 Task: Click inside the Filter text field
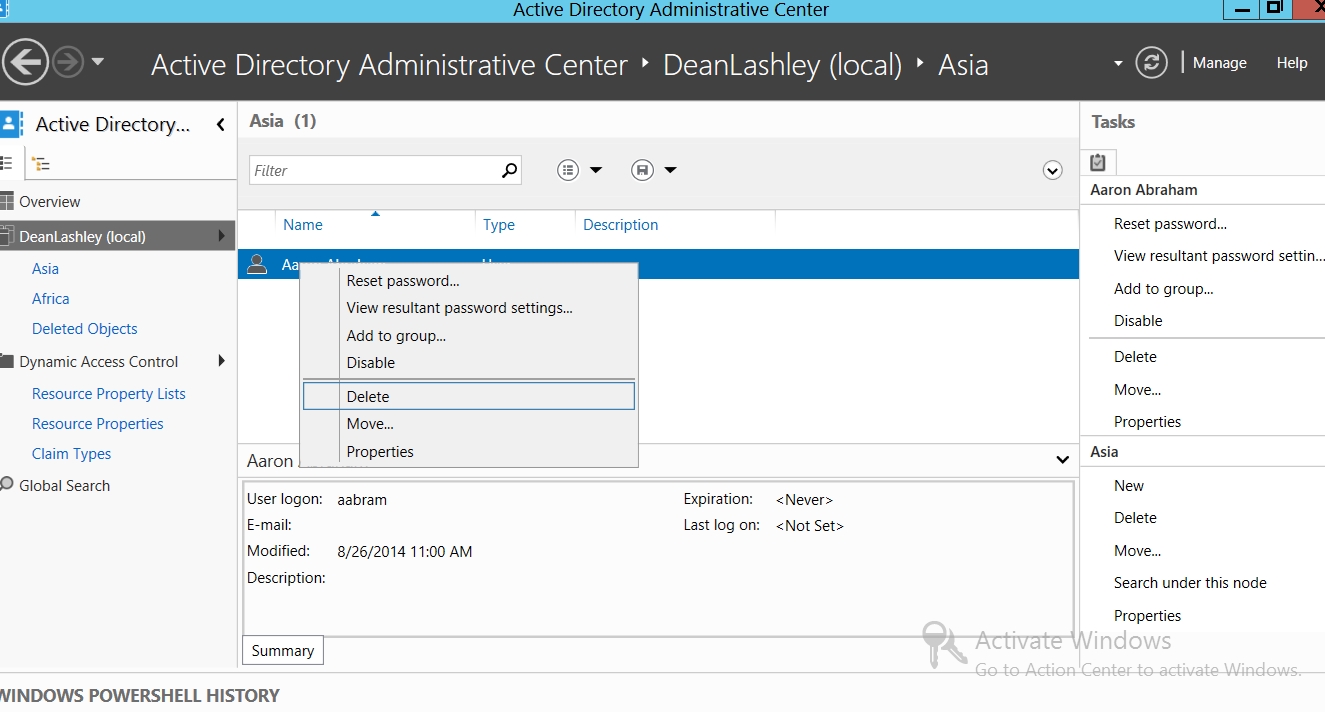point(372,171)
